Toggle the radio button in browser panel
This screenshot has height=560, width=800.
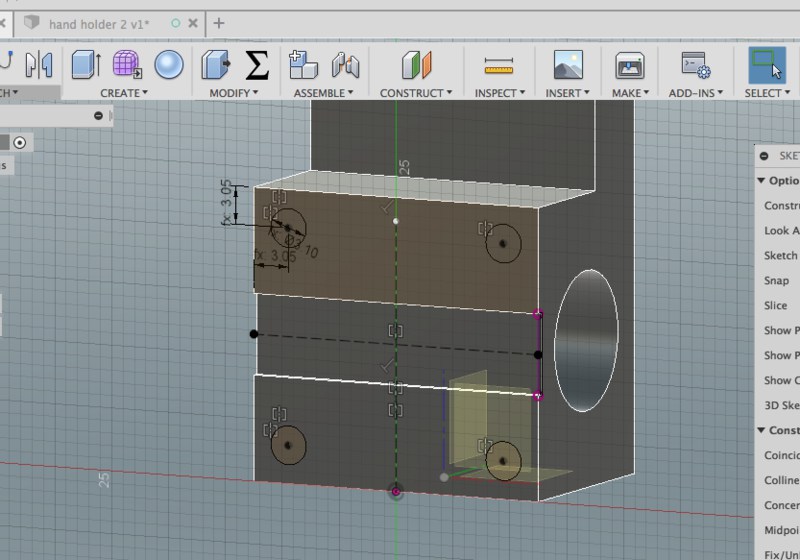point(18,143)
